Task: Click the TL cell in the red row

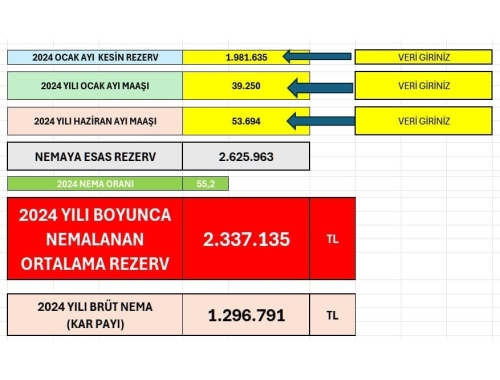Action: [332, 239]
